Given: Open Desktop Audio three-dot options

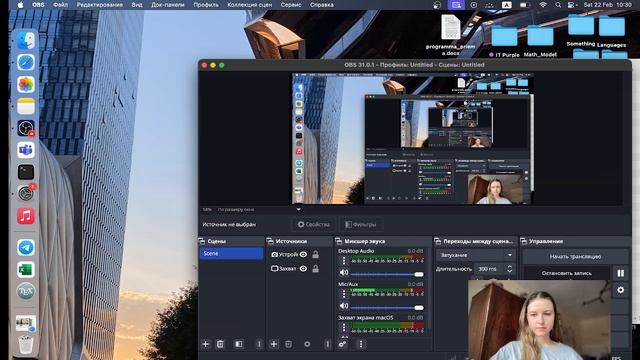Looking at the screenshot, I should pos(344,260).
